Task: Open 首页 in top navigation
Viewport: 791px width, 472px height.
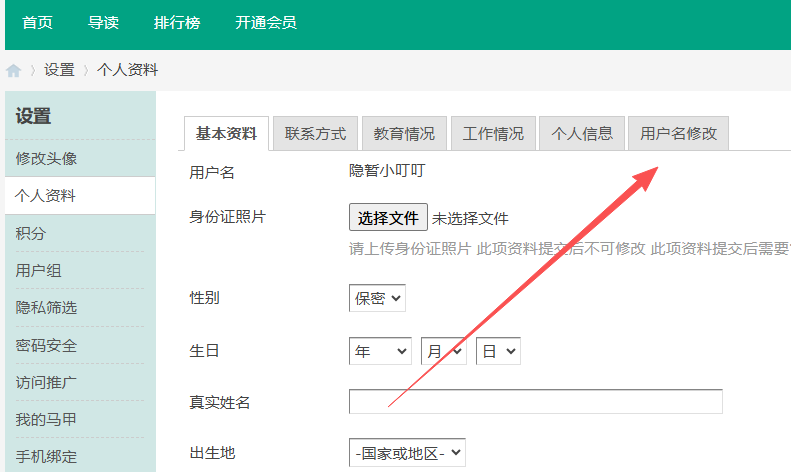Action: click(x=38, y=22)
